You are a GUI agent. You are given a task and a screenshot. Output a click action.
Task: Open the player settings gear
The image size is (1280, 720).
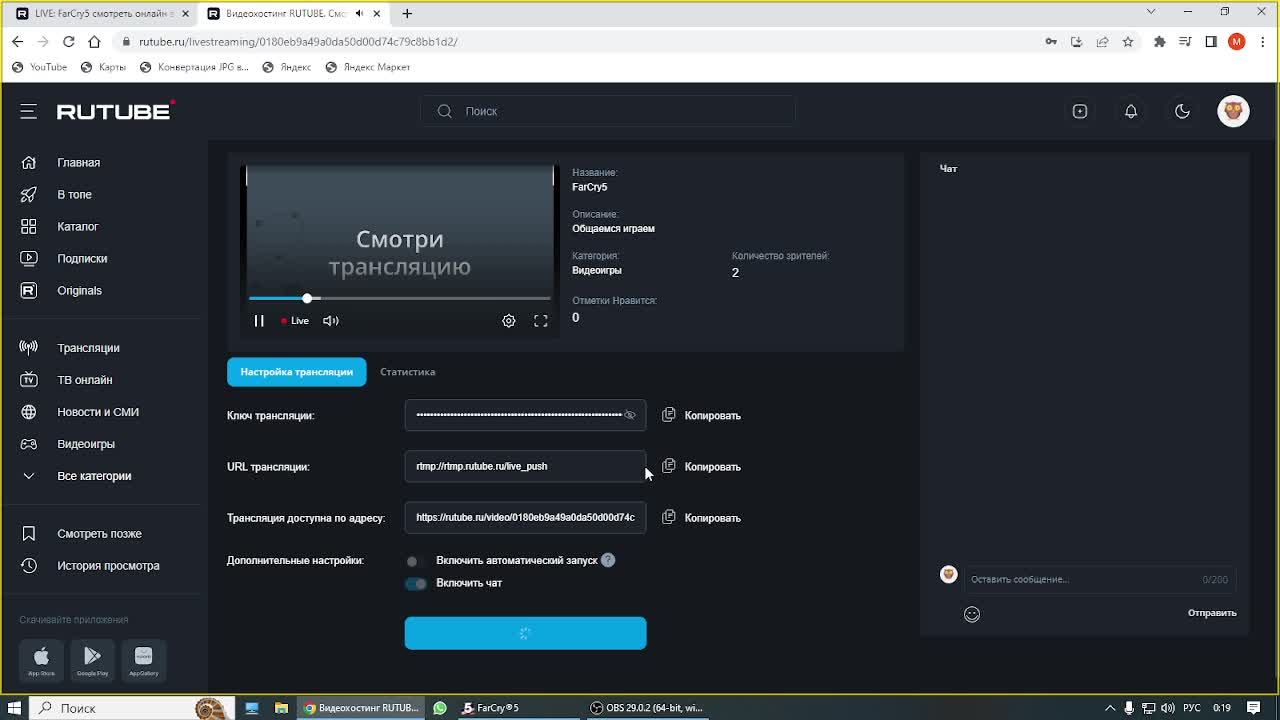[x=509, y=321]
